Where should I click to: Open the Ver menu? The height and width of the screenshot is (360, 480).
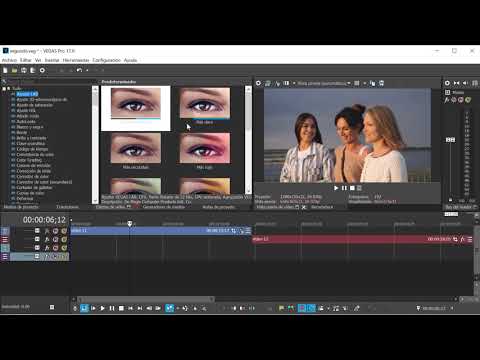click(38, 60)
